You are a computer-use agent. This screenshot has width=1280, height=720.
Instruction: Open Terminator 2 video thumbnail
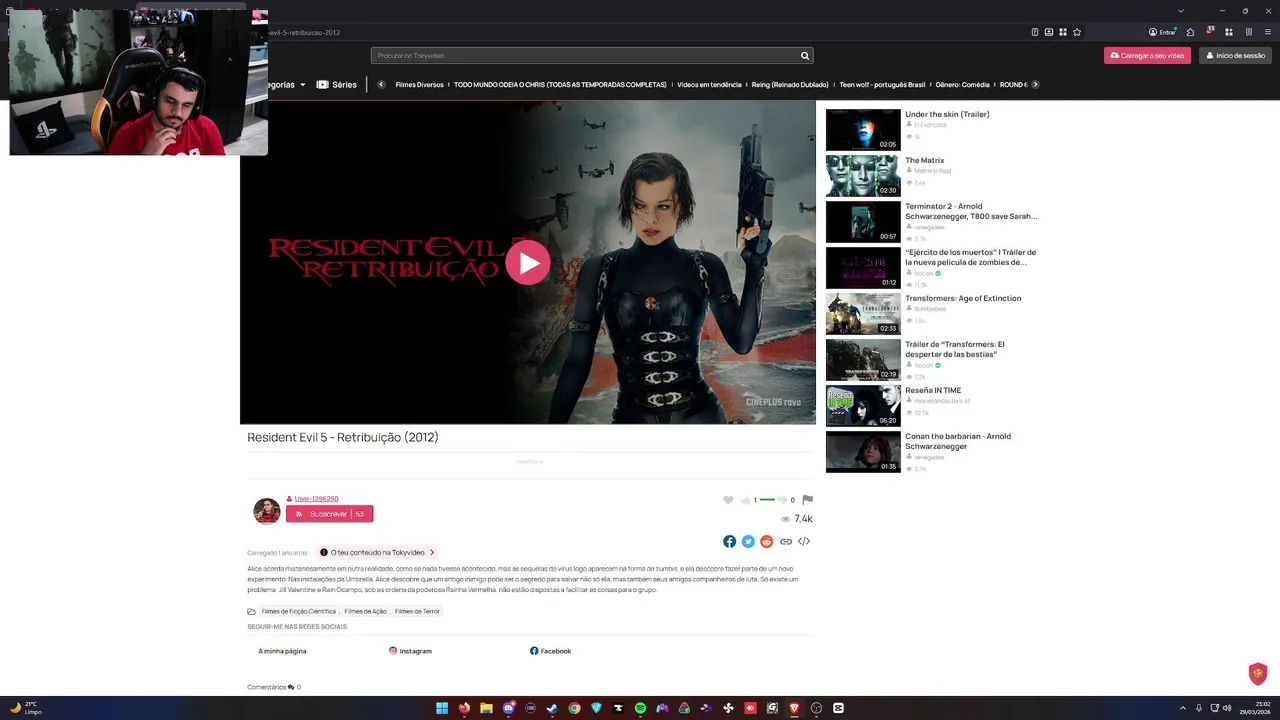pos(863,222)
